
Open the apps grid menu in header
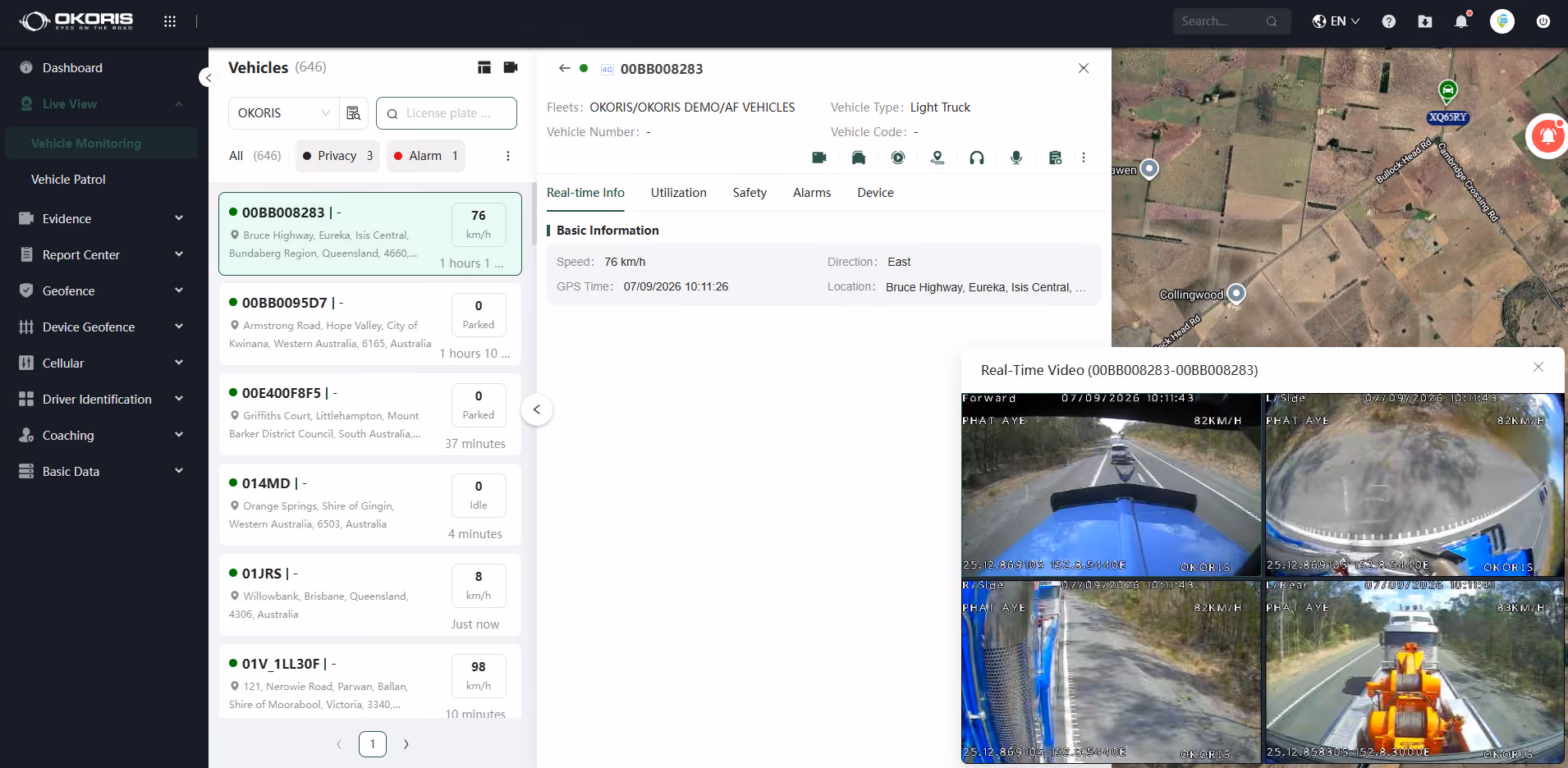pyautogui.click(x=170, y=21)
